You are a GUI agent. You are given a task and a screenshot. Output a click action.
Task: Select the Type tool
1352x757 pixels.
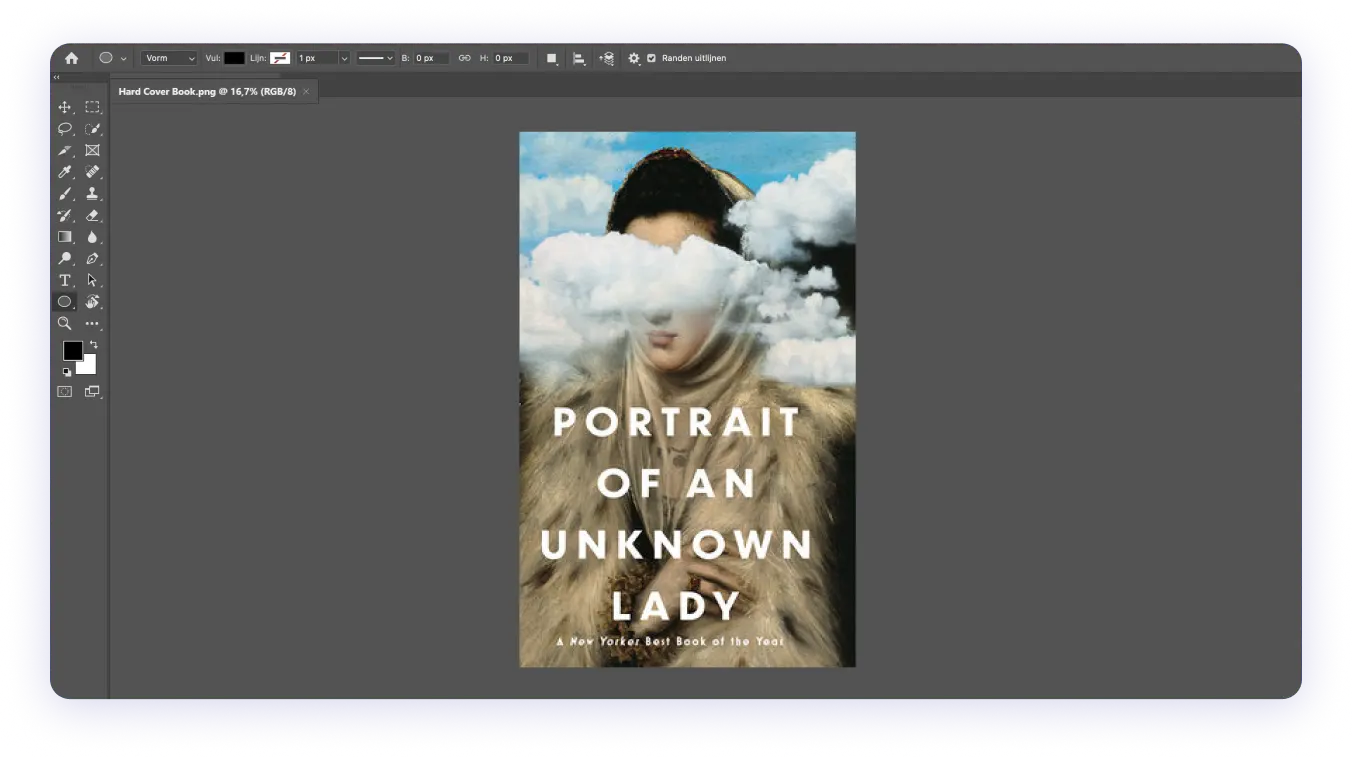(65, 281)
